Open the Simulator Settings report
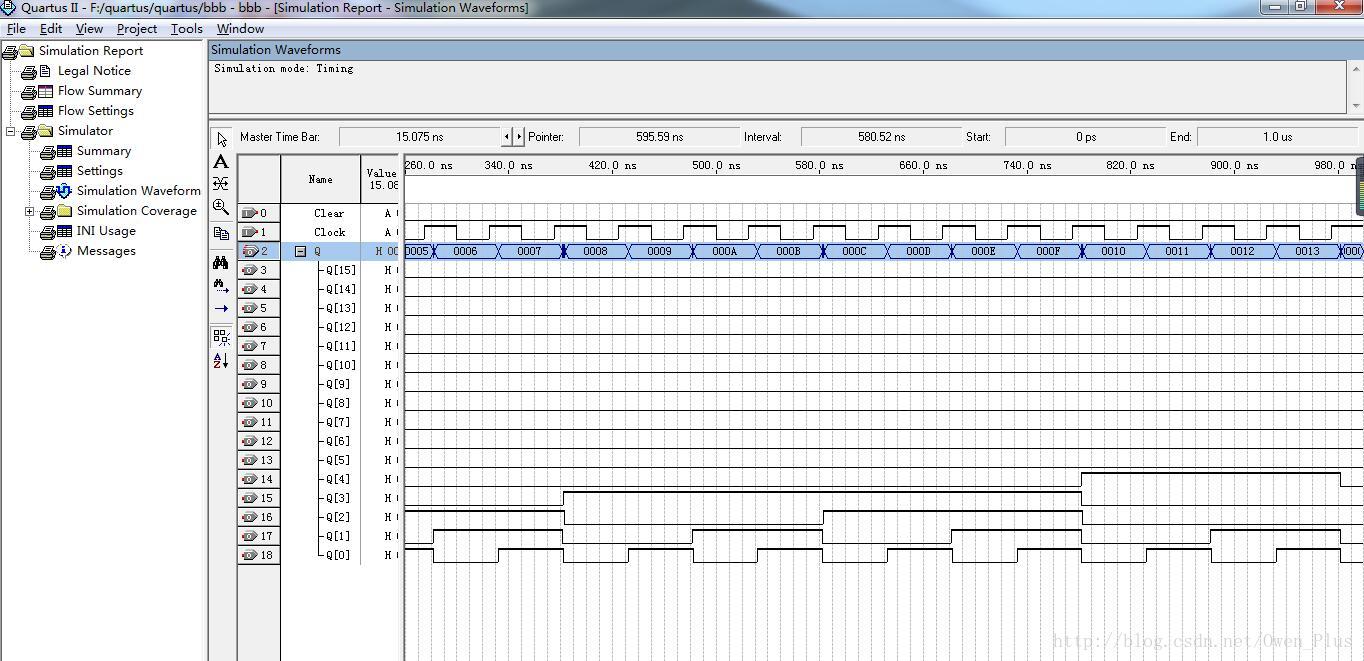The image size is (1364, 661). 100,171
